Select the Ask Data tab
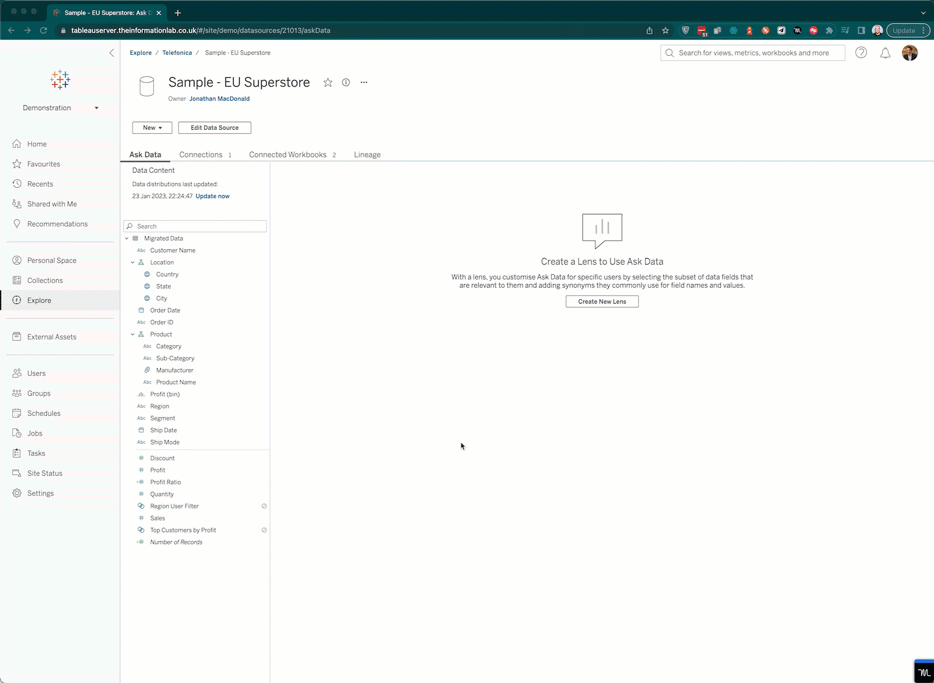This screenshot has width=934, height=683. [145, 155]
